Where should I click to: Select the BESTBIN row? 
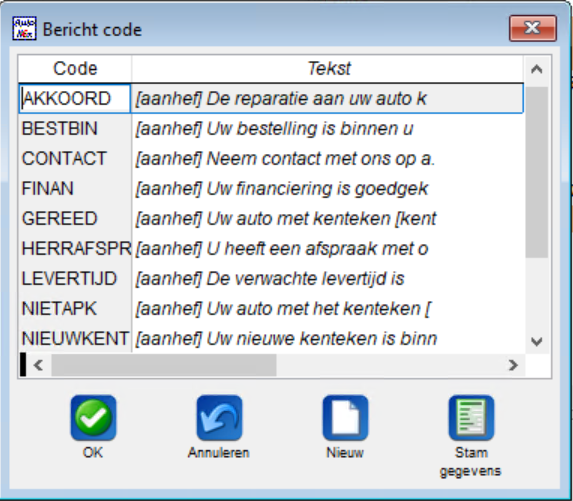271,129
